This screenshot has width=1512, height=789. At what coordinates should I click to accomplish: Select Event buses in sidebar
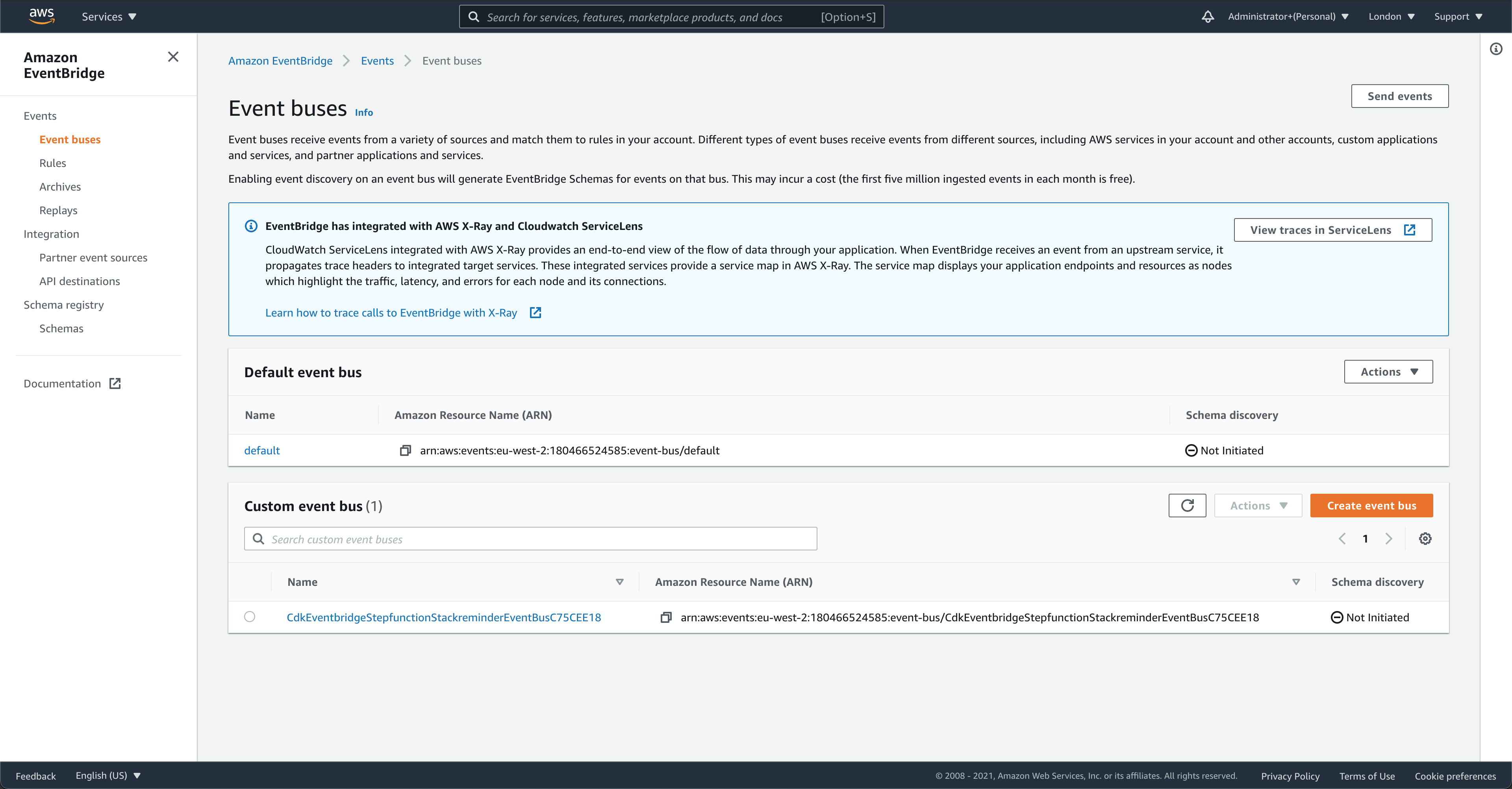(70, 139)
